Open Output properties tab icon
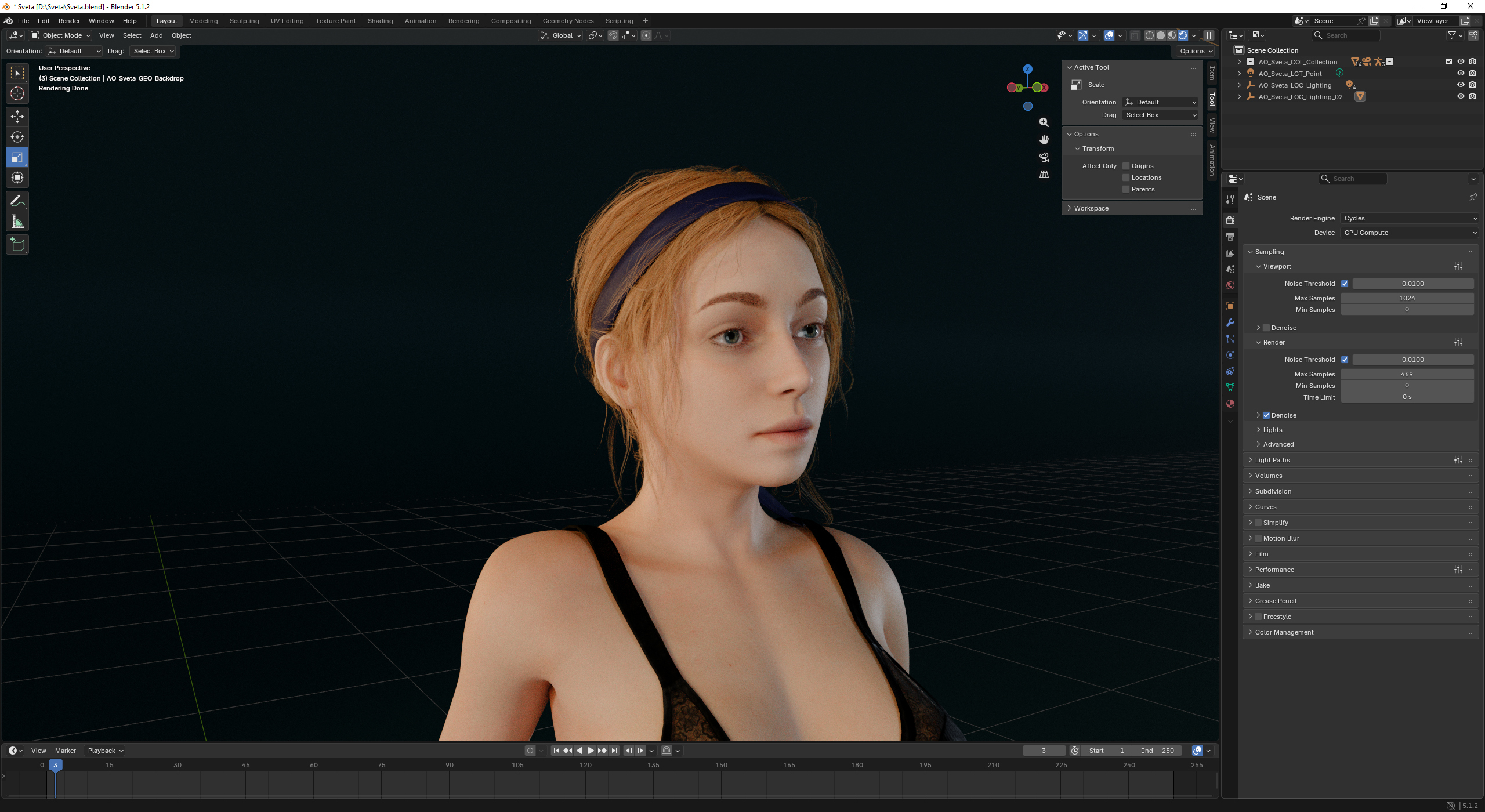The width and height of the screenshot is (1485, 812). [1230, 237]
